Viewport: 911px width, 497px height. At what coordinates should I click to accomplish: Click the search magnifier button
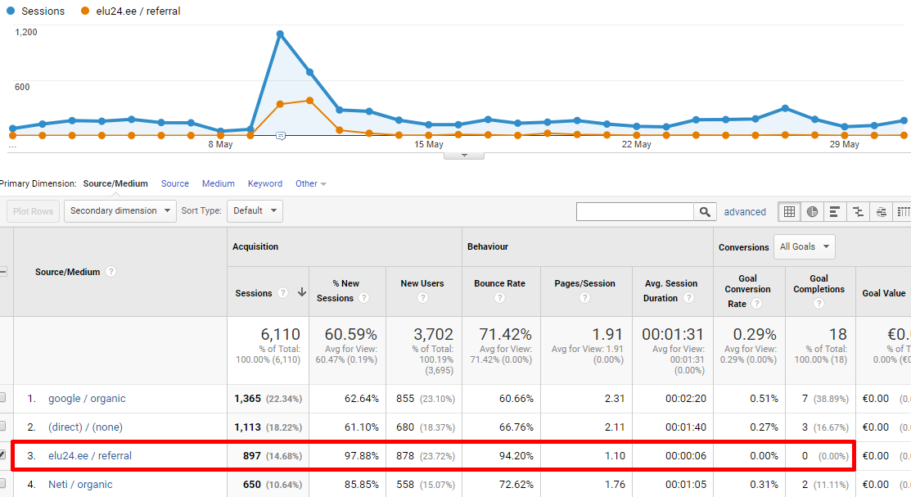point(705,212)
